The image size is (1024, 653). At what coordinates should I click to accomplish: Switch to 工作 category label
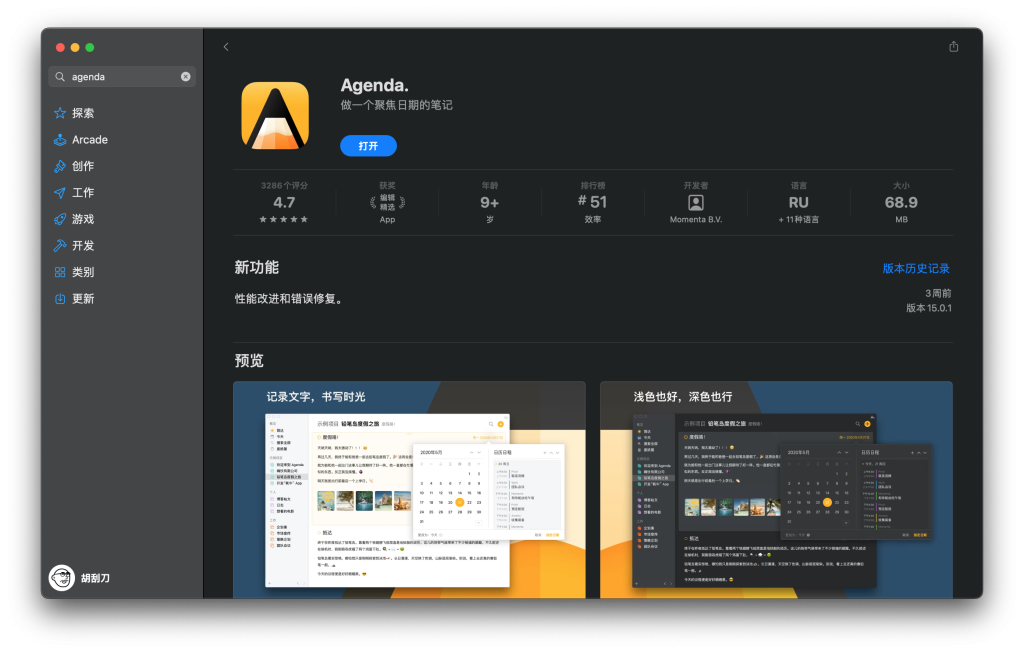click(83, 193)
